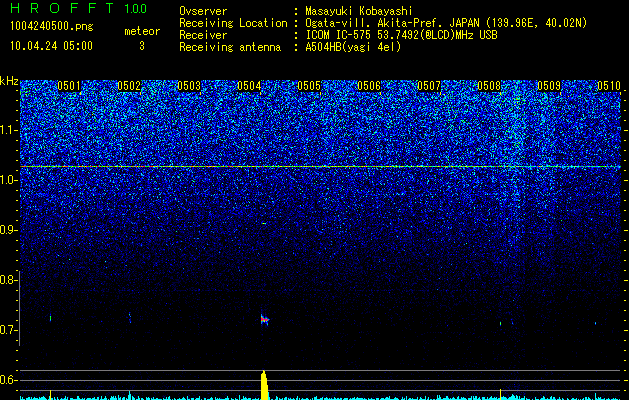Click the faint echo near 0502
Image resolution: width=629 pixels, height=400 pixels.
click(x=130, y=317)
